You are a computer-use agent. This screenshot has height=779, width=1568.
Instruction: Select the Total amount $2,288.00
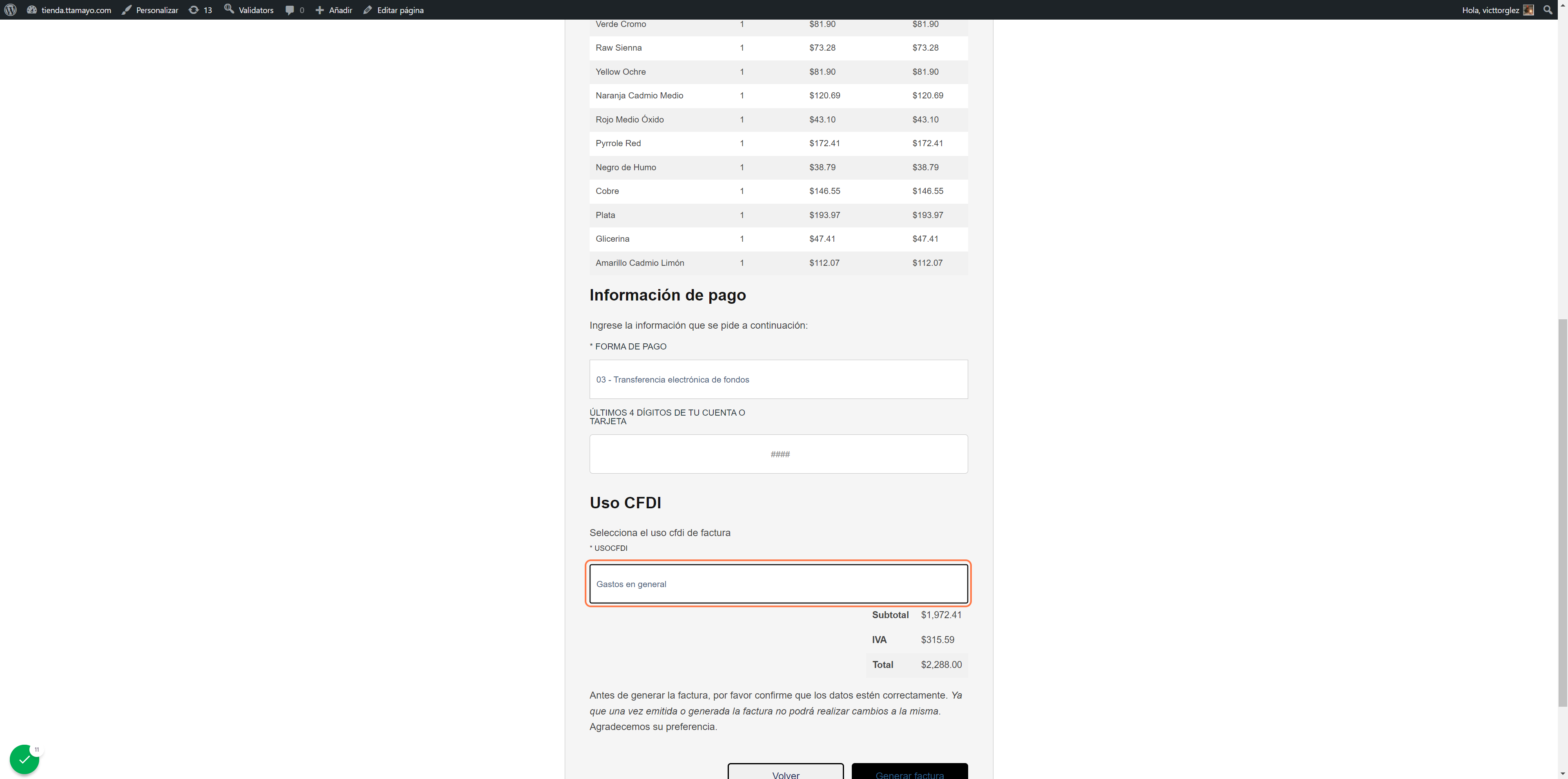pos(941,665)
